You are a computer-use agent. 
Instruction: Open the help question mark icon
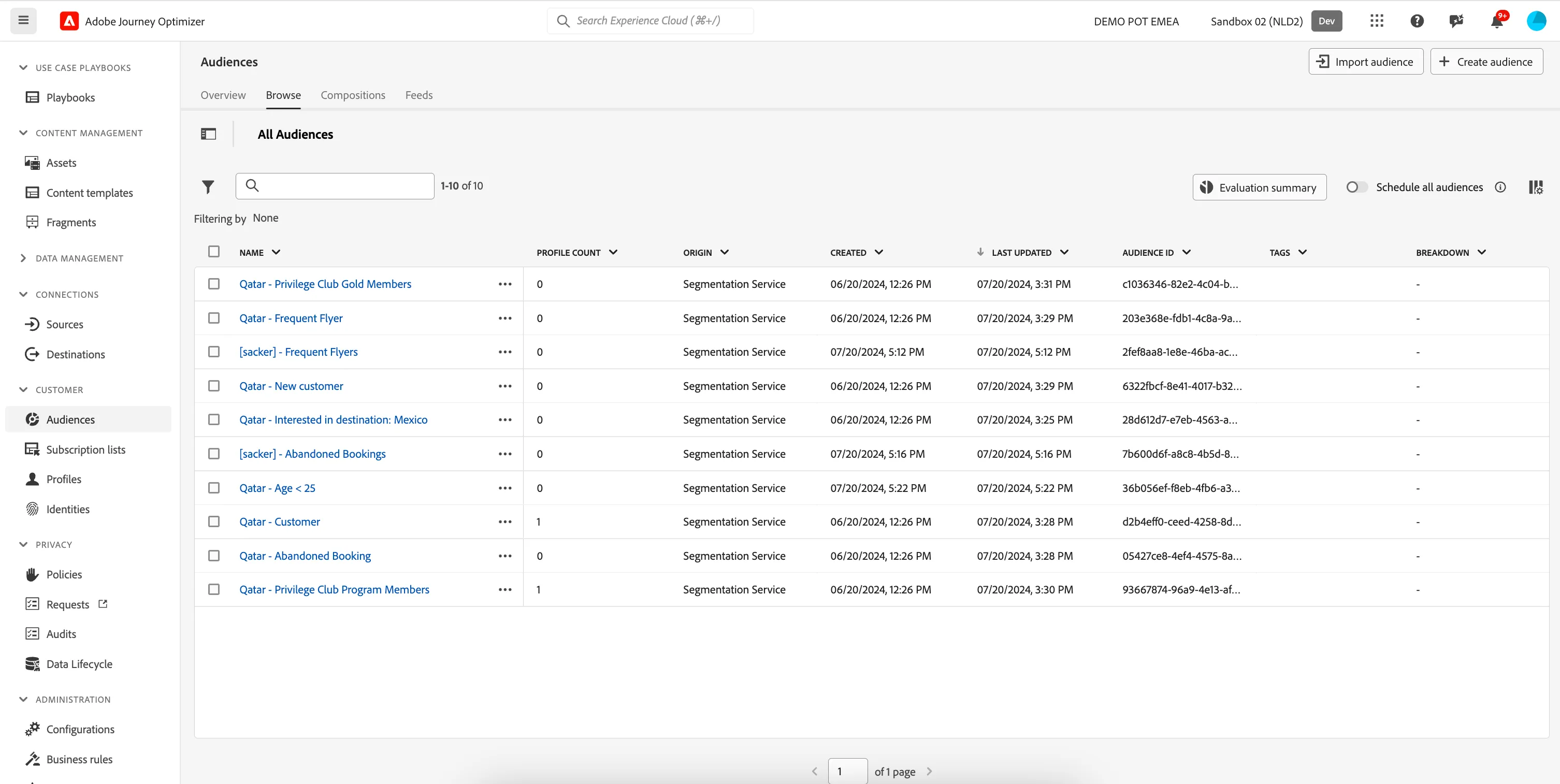point(1417,21)
